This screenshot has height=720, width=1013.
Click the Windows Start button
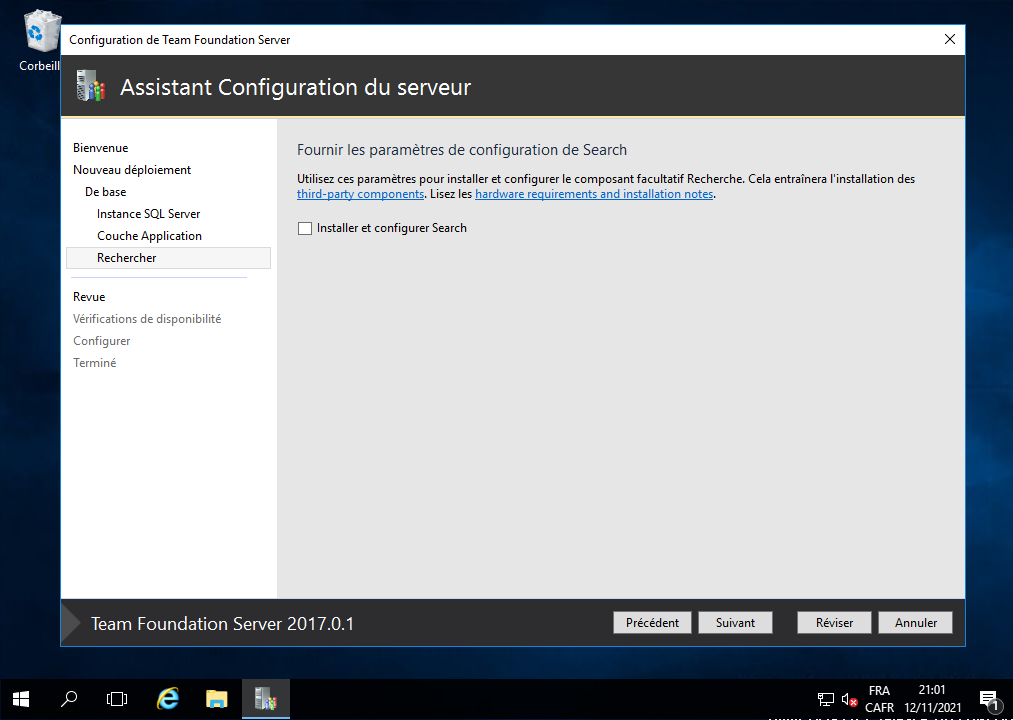[x=21, y=699]
